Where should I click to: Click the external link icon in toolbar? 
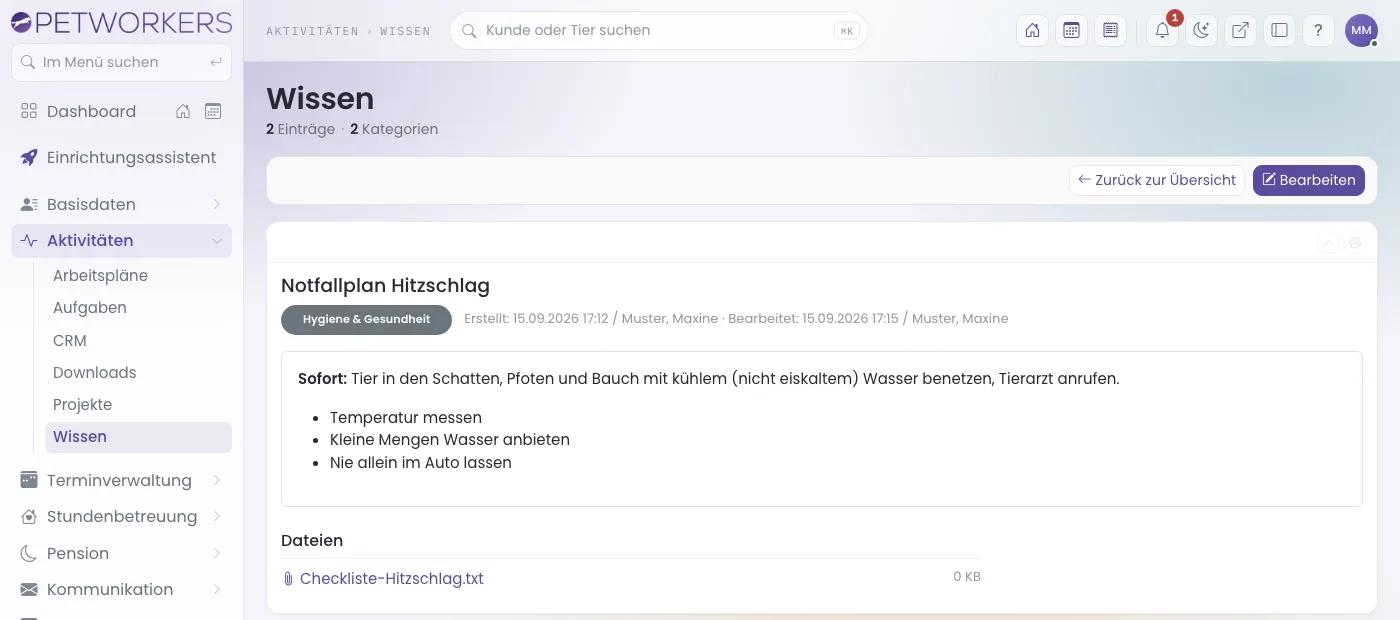(1240, 31)
